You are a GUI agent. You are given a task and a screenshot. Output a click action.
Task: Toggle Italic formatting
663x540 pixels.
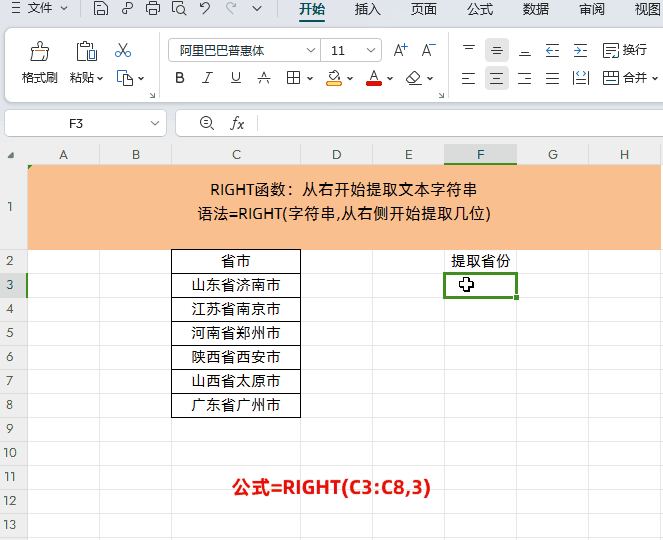(x=207, y=78)
